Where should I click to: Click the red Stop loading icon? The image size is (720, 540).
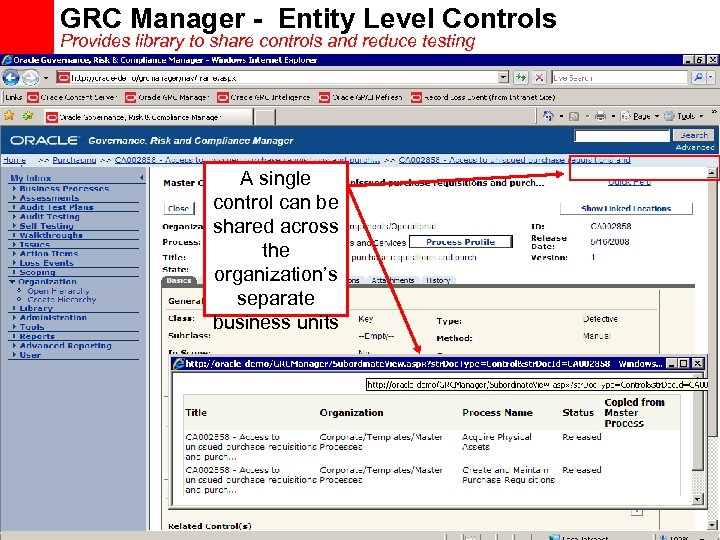point(540,78)
